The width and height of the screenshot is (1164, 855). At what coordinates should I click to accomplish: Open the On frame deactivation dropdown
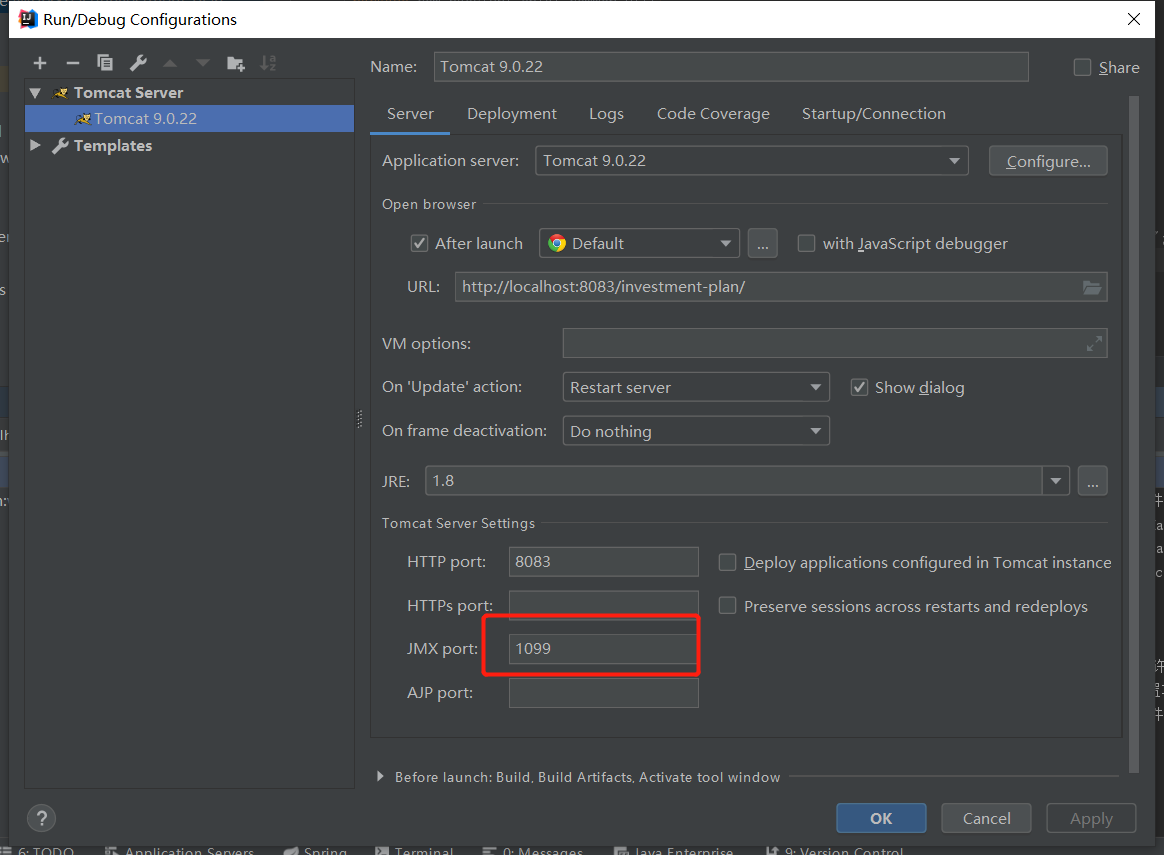pyautogui.click(x=696, y=431)
